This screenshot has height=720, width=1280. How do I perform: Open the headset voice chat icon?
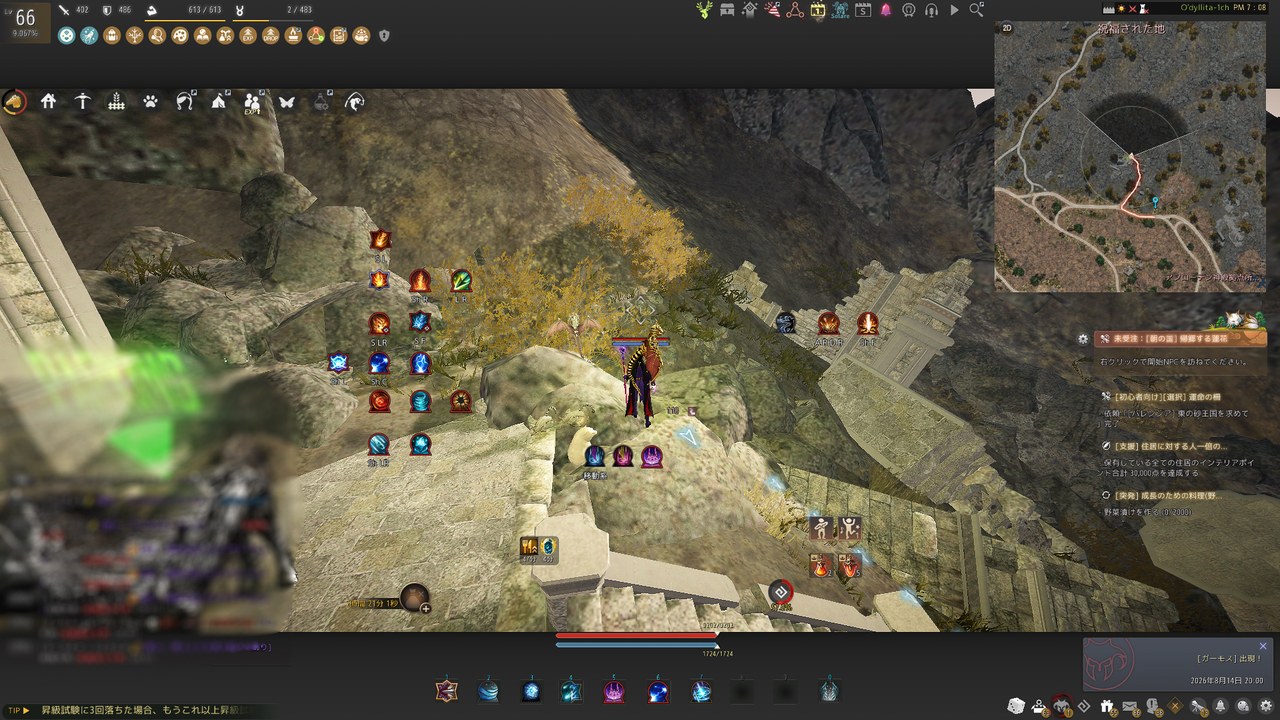[931, 10]
